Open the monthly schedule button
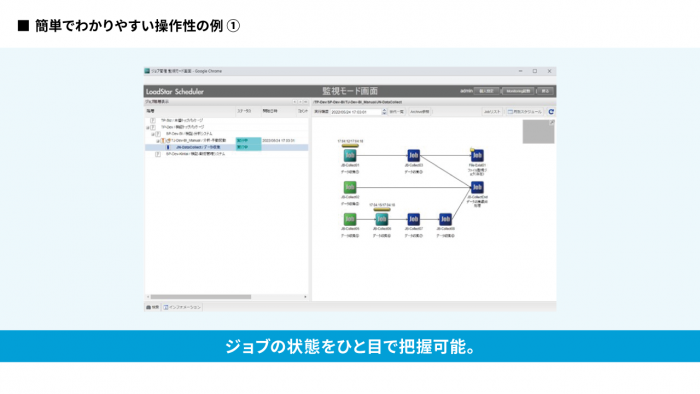Screen dimensions: 700x394 pos(525,112)
